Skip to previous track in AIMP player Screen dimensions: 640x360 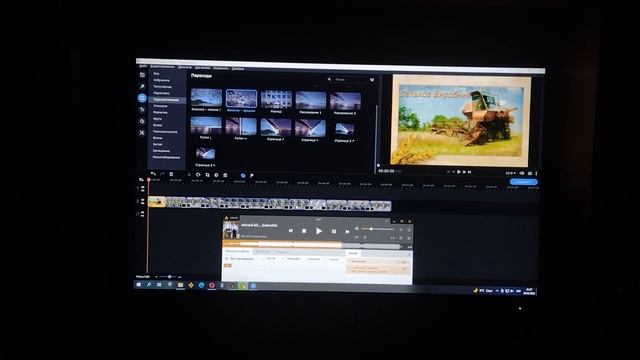point(291,231)
